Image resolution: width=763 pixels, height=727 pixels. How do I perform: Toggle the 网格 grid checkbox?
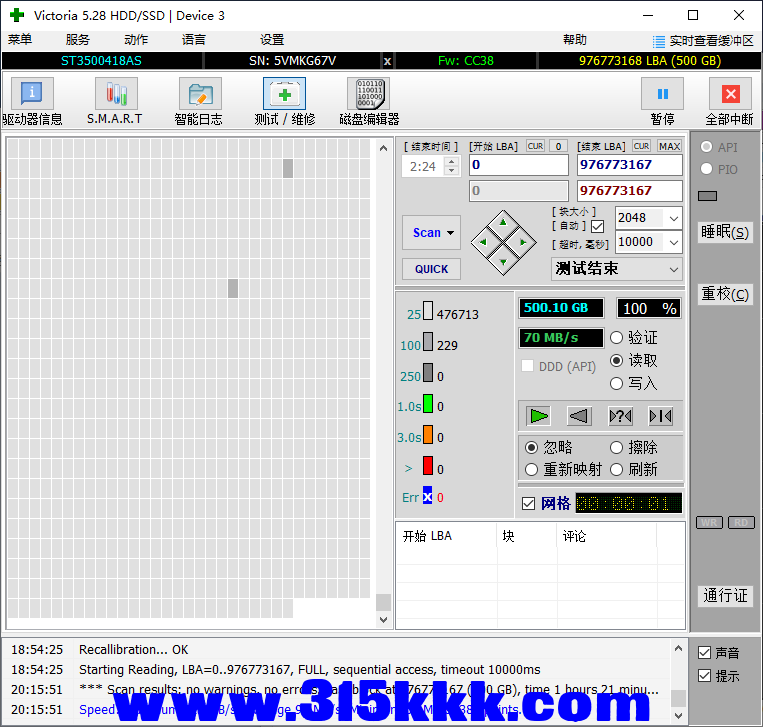coord(529,503)
